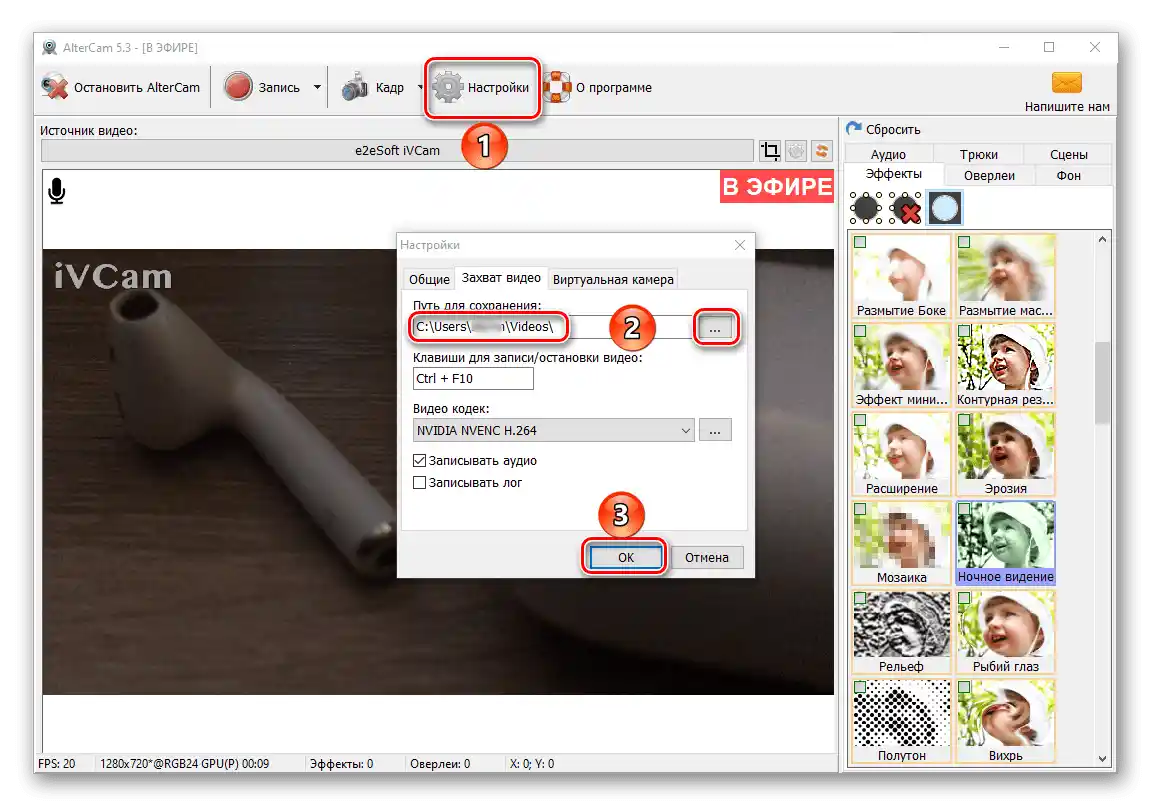1151x806 pixels.
Task: Select the Эффект мини... thumbnail
Action: pyautogui.click(x=902, y=365)
